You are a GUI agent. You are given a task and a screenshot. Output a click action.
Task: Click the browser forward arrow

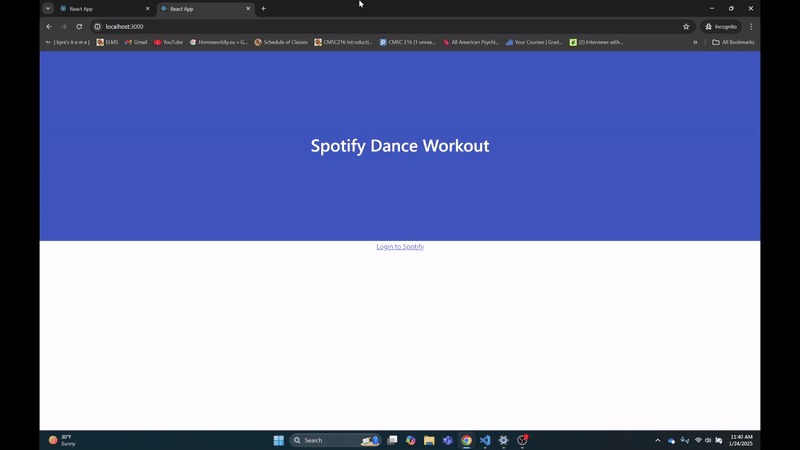click(64, 27)
